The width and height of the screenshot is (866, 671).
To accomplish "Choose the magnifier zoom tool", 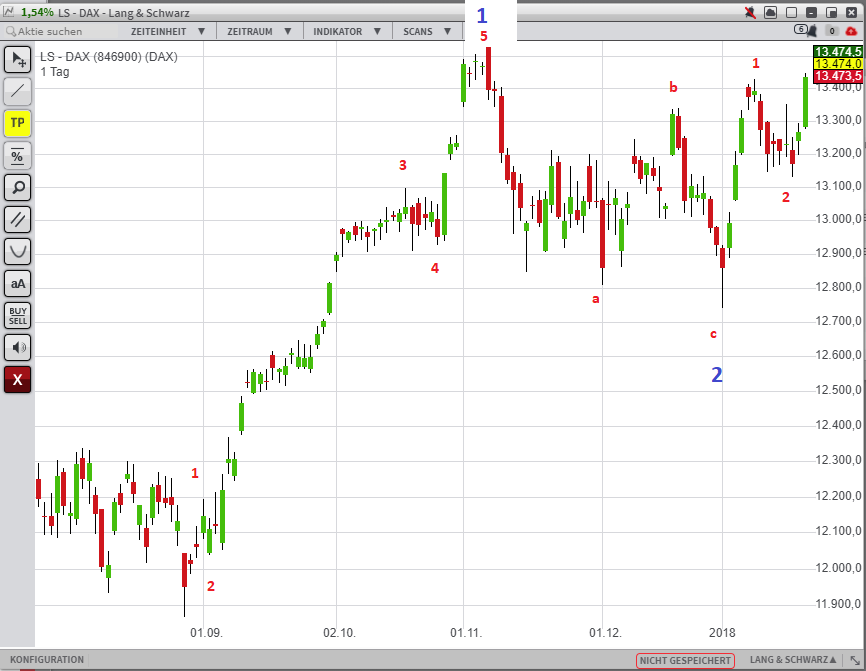I will 18,188.
